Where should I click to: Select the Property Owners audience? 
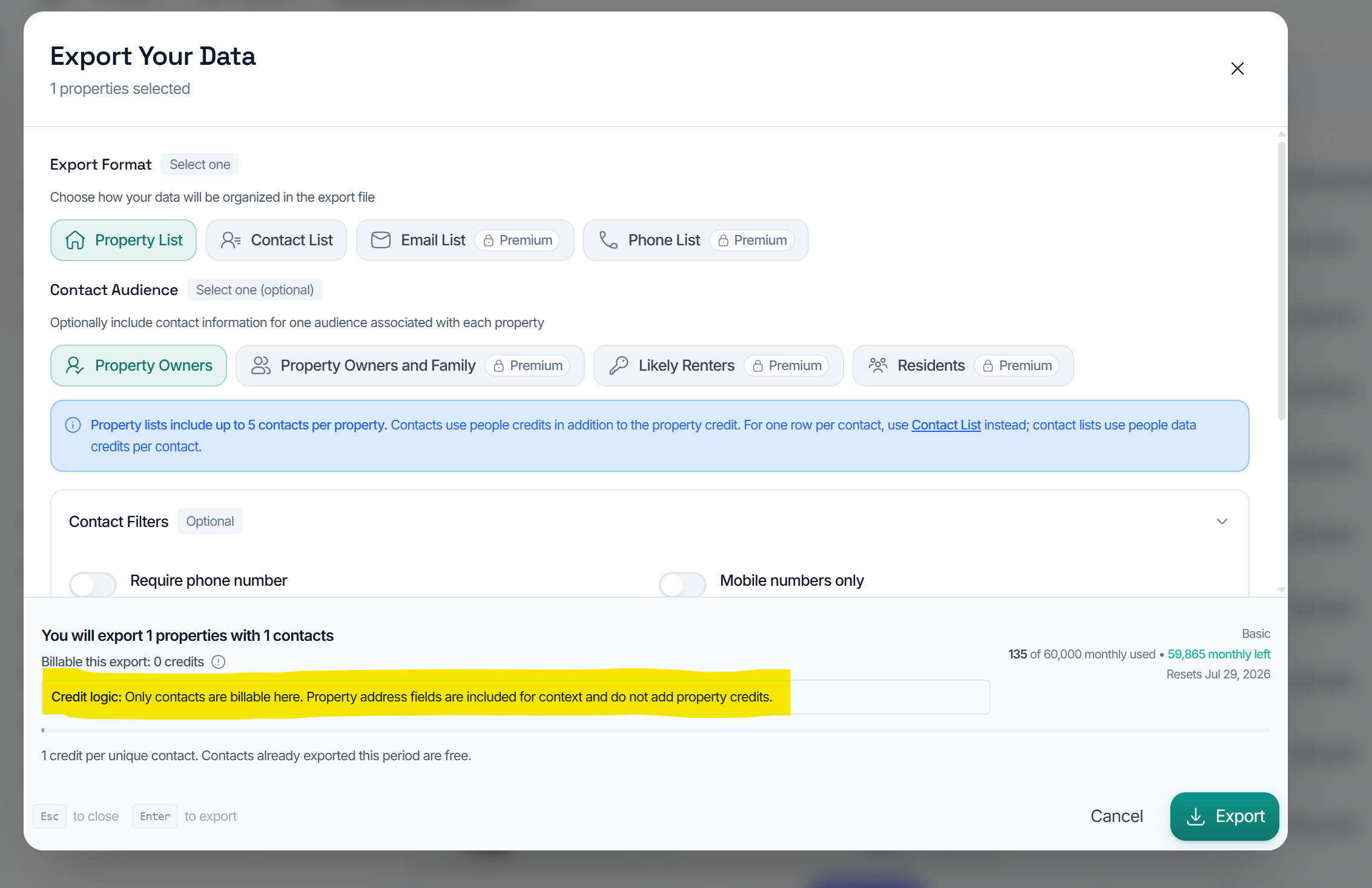coord(138,365)
